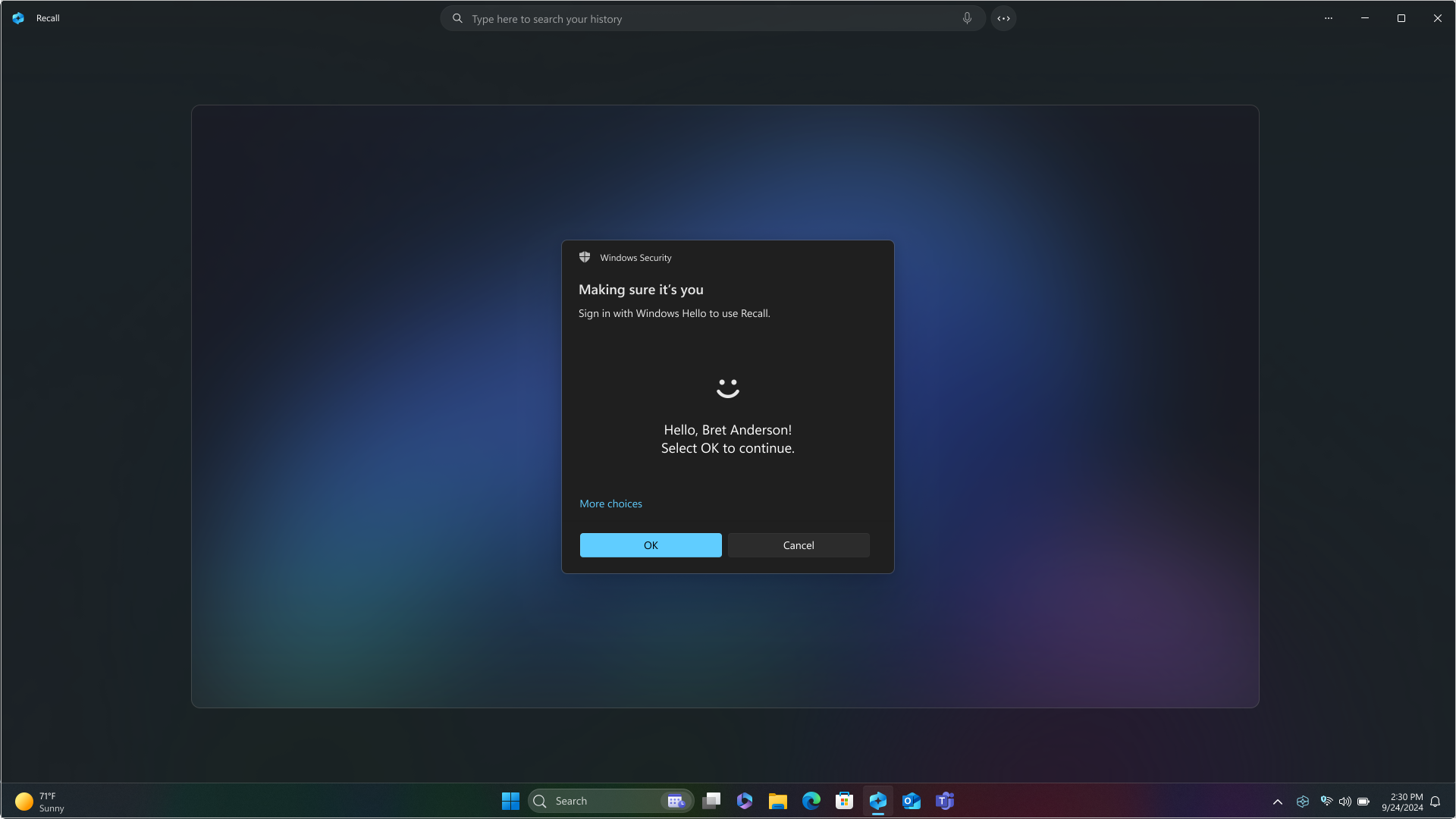Click the Recall app icon in titlebar
The height and width of the screenshot is (819, 1456).
18,18
